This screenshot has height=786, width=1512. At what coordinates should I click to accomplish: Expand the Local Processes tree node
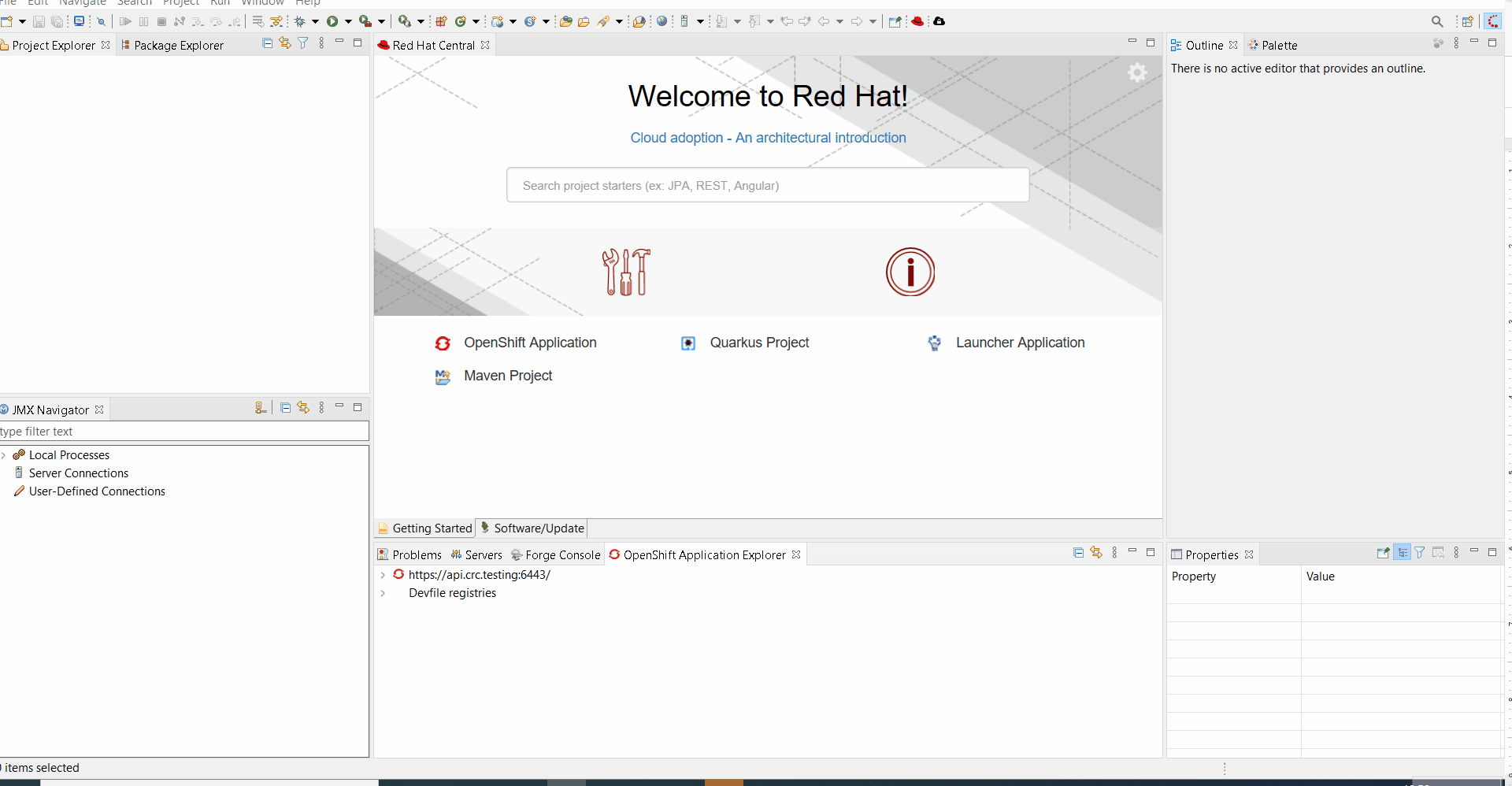pos(4,455)
